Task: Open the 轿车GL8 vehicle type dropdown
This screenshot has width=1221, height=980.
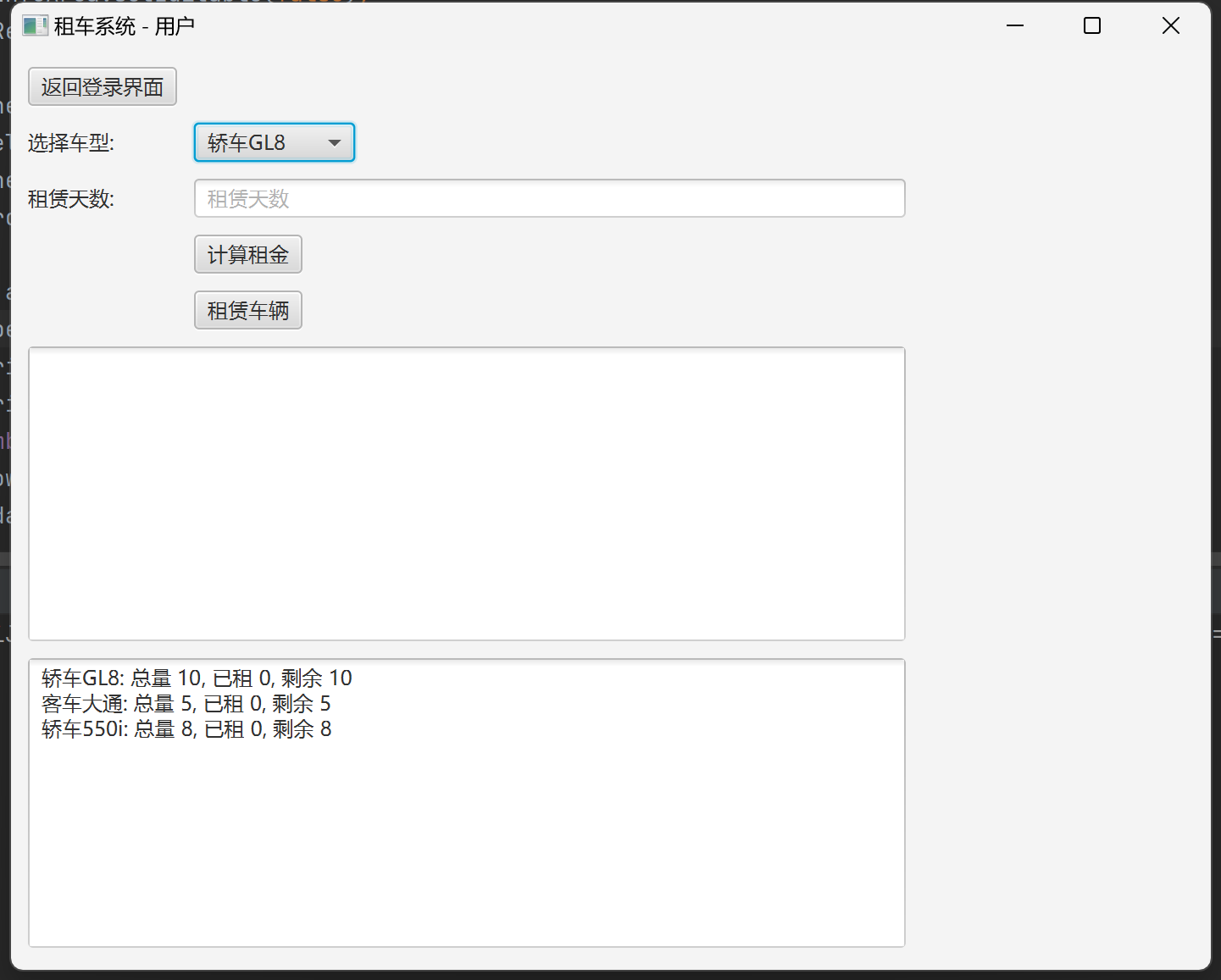Action: (275, 142)
